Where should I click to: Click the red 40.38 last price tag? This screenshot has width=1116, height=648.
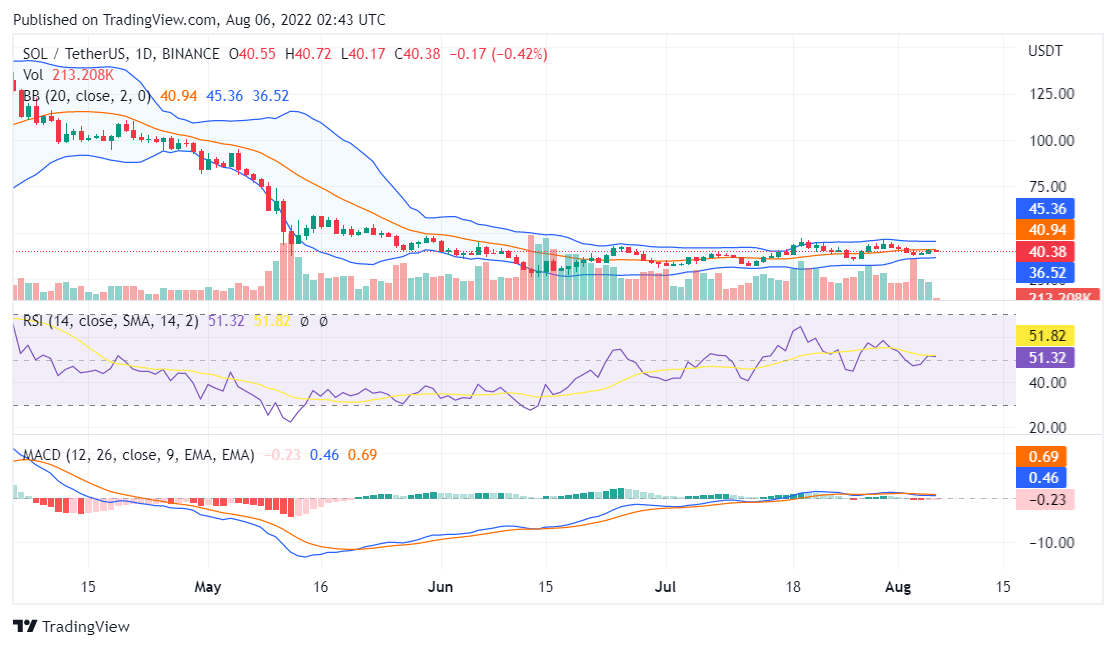tap(1044, 251)
